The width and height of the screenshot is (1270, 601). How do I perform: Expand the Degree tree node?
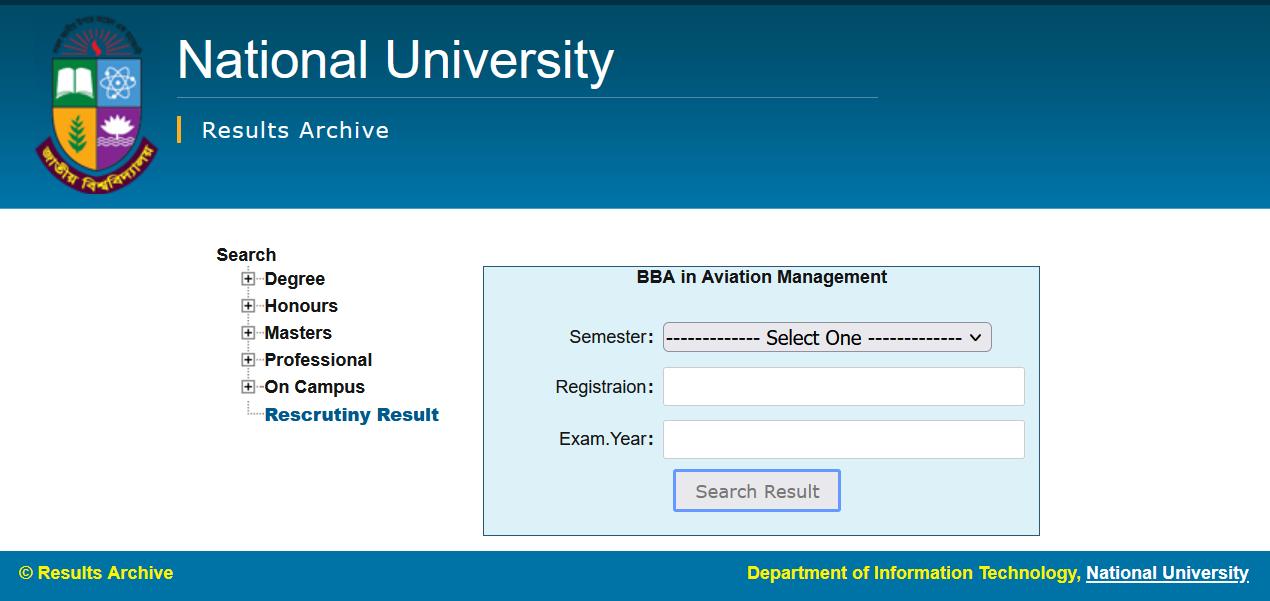point(248,279)
